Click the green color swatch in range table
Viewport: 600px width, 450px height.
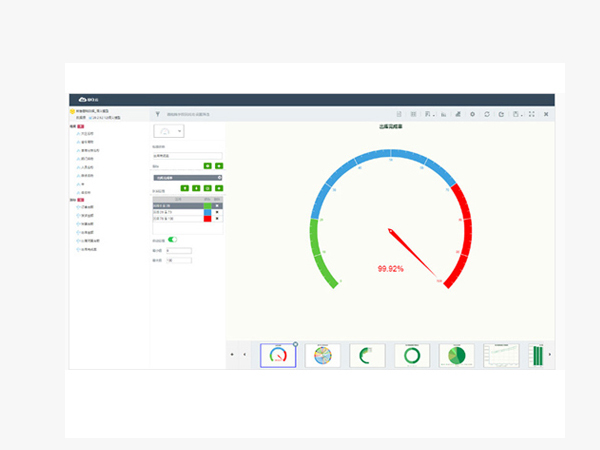click(207, 206)
